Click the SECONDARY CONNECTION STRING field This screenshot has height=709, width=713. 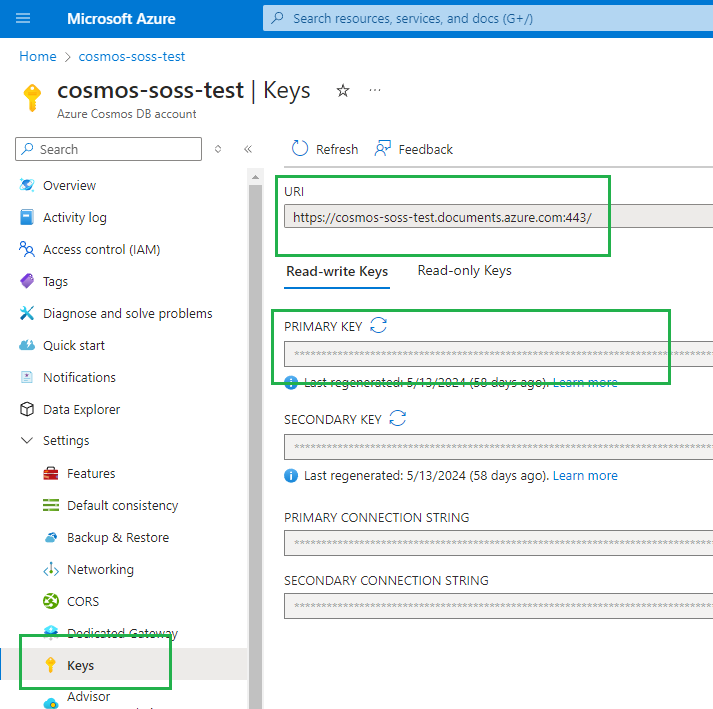498,606
